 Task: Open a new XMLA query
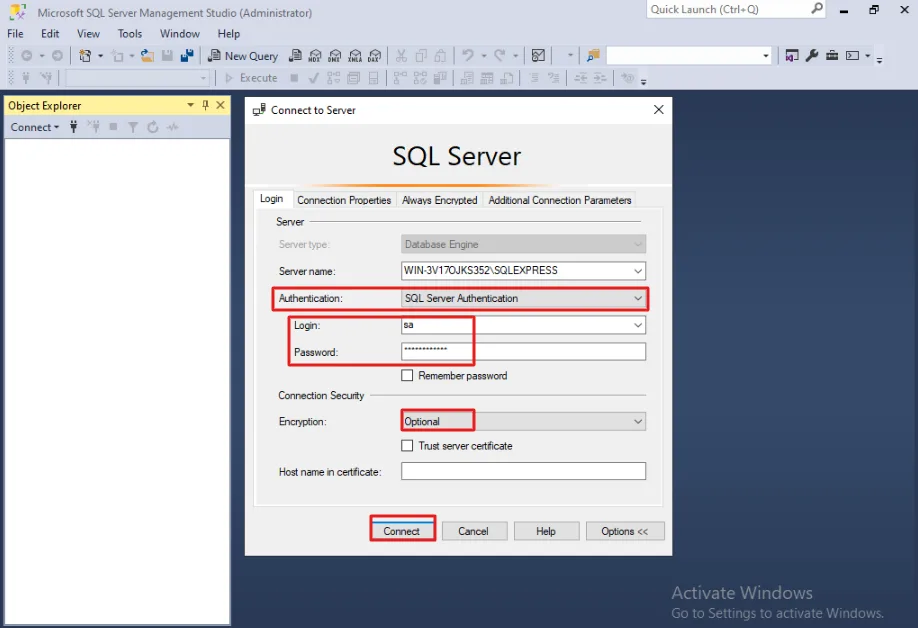355,56
